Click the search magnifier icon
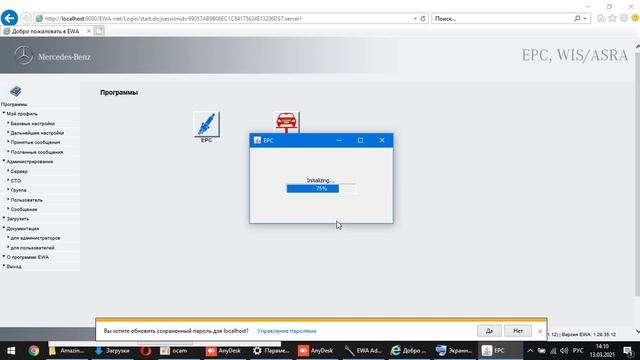640x360 pixels. (577, 18)
